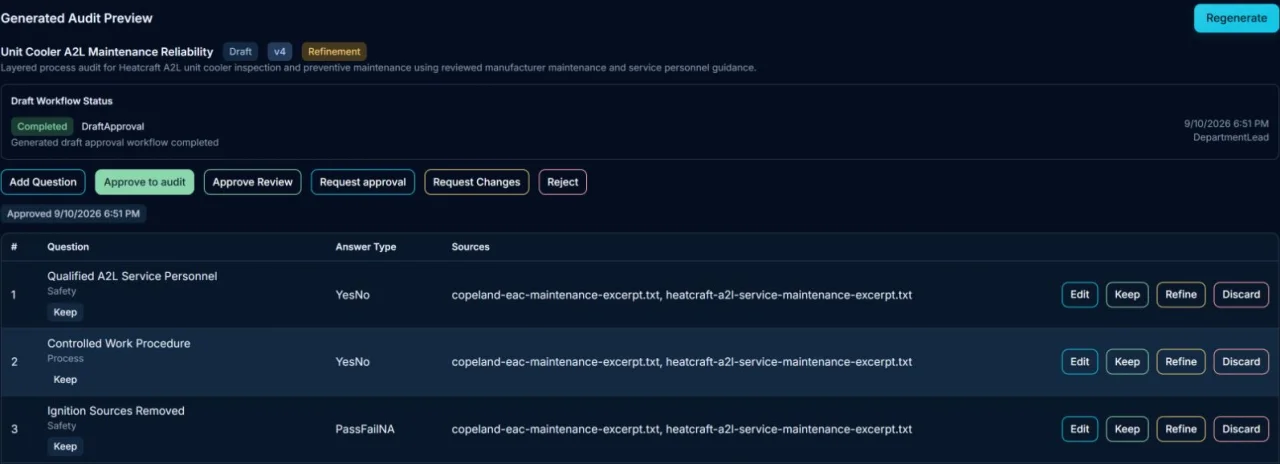Click Approve to audit button
The width and height of the screenshot is (1280, 464).
pyautogui.click(x=145, y=182)
